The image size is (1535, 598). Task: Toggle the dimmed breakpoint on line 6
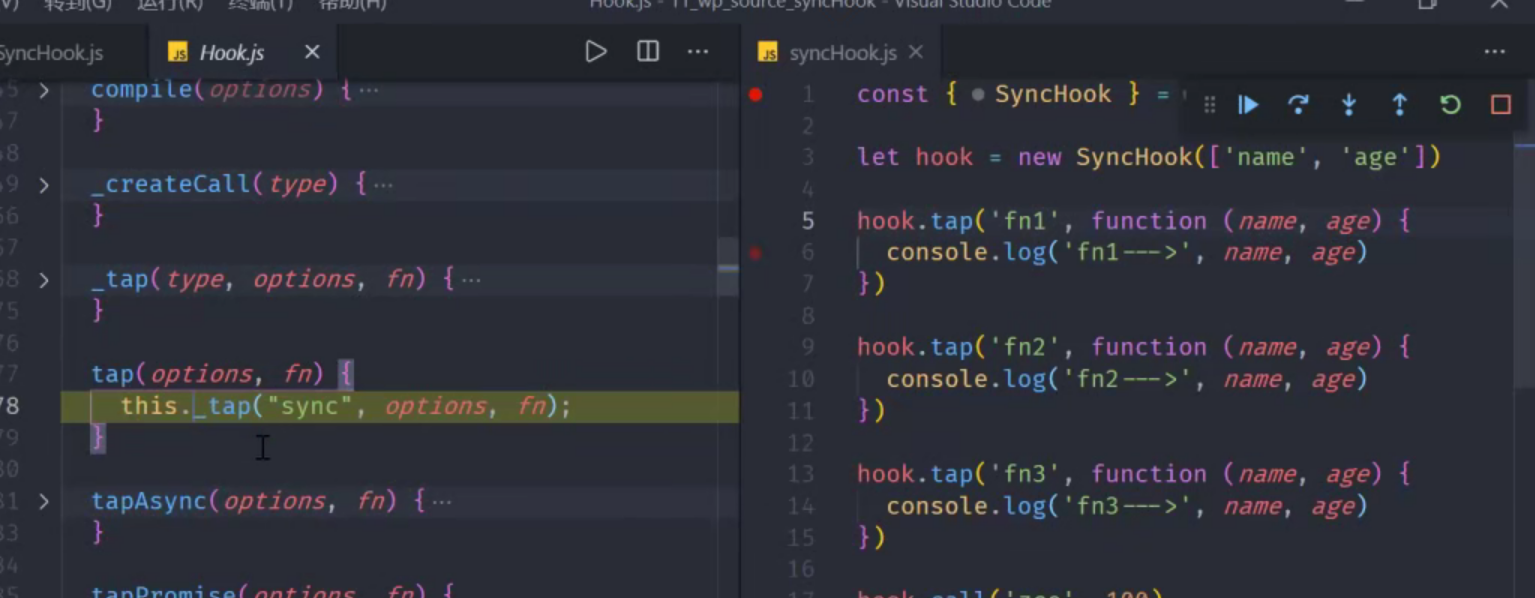point(756,253)
